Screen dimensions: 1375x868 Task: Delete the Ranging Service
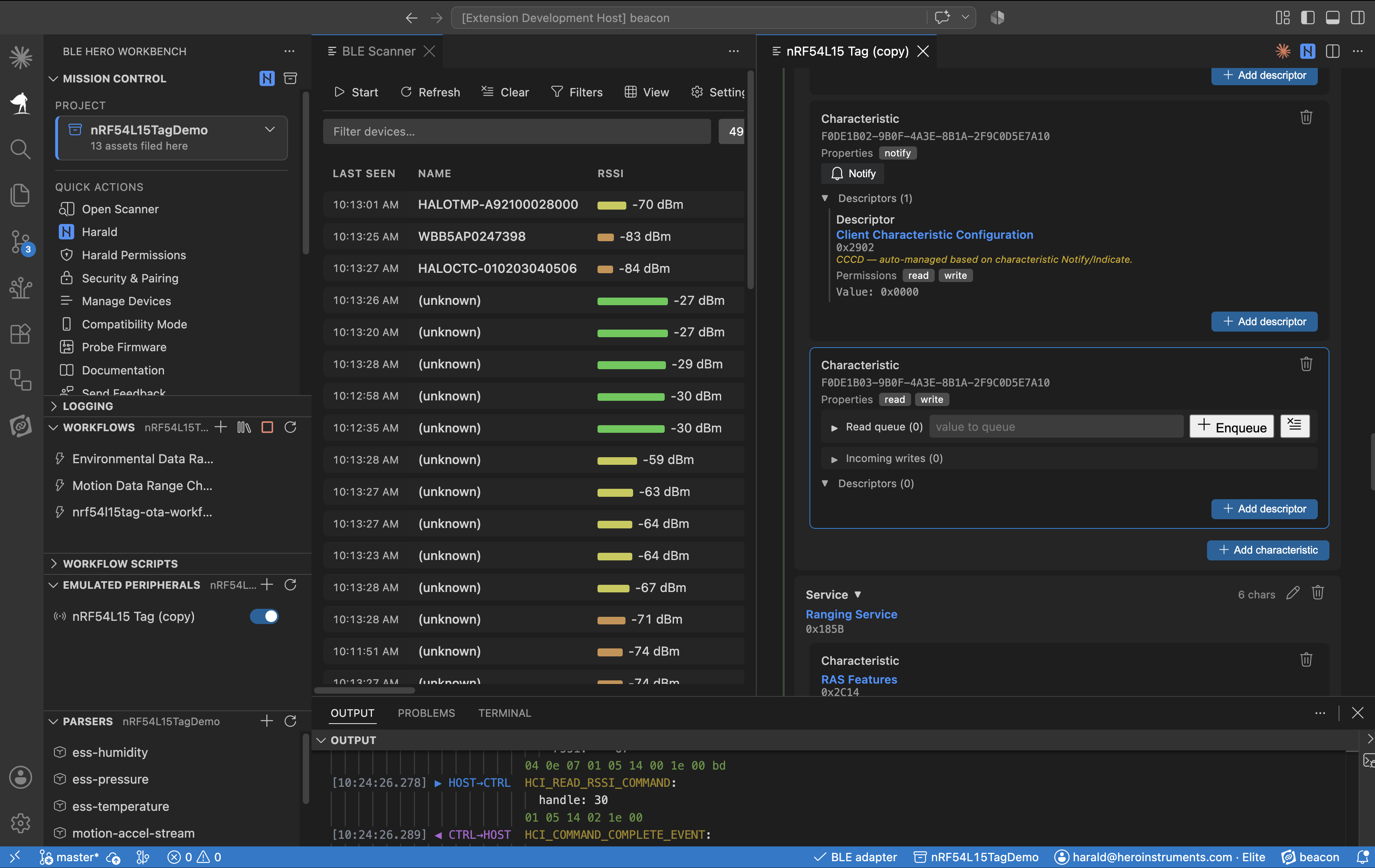(x=1317, y=593)
